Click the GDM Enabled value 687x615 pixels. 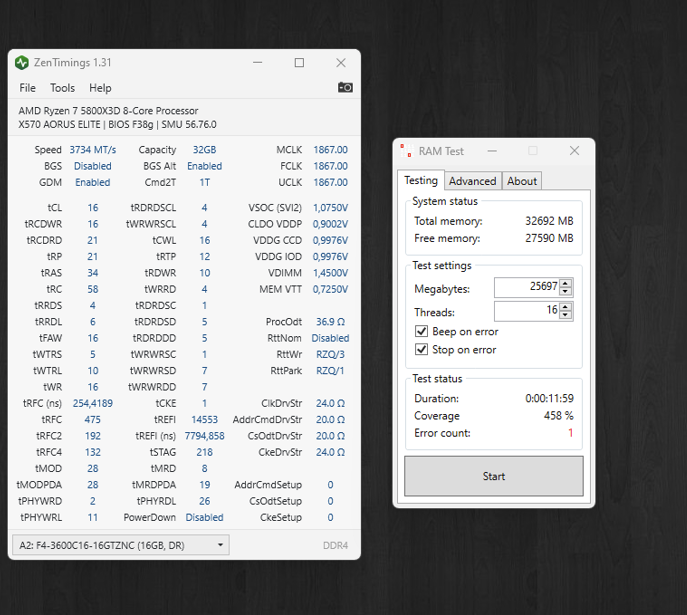(x=92, y=182)
